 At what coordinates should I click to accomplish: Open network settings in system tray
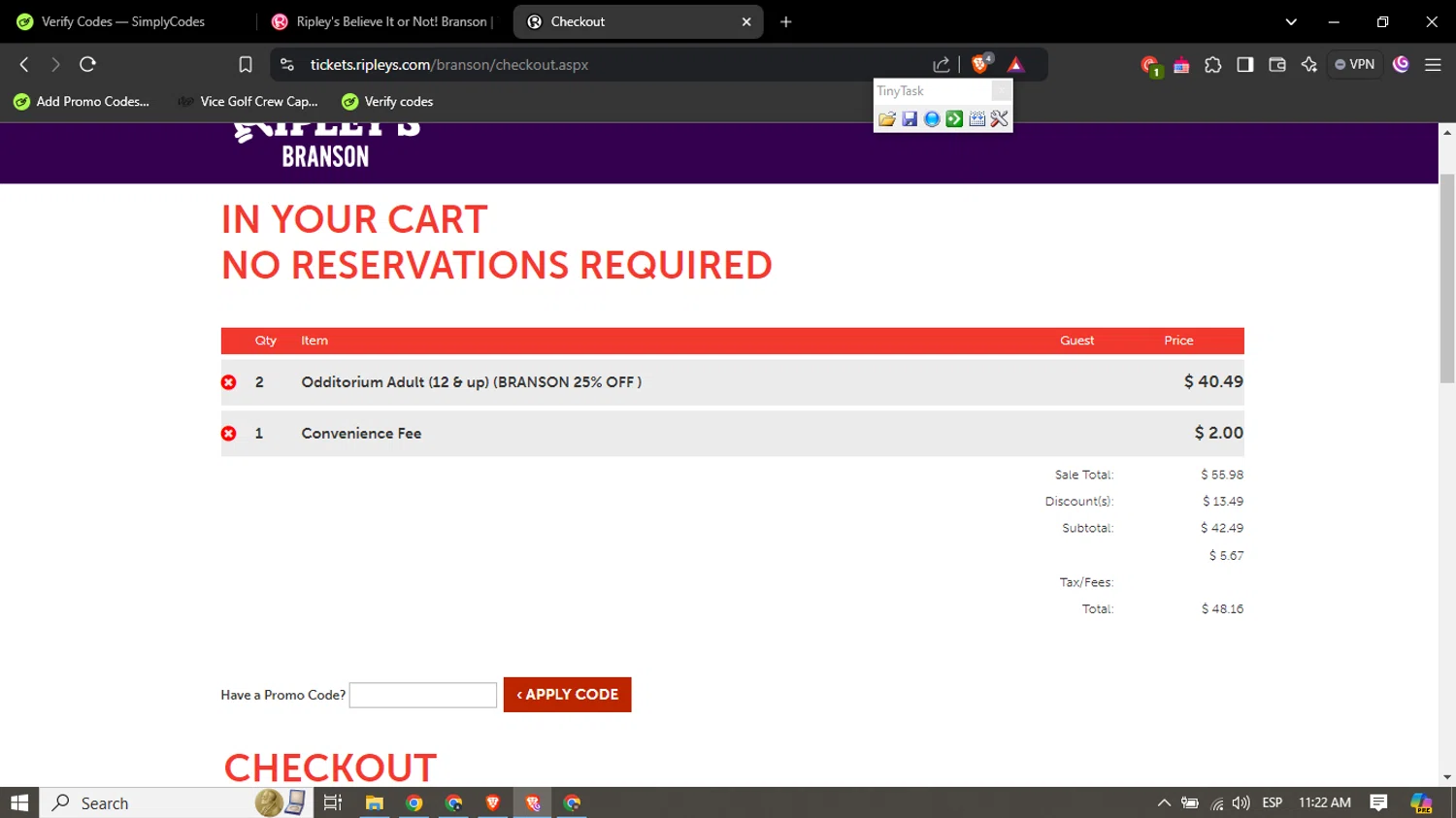click(1216, 802)
